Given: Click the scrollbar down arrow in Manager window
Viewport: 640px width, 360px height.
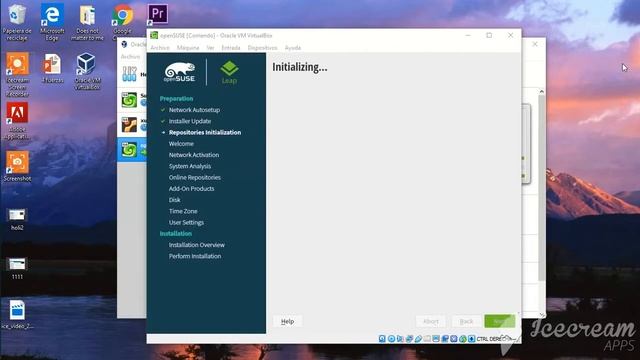Looking at the screenshot, I should [542, 315].
